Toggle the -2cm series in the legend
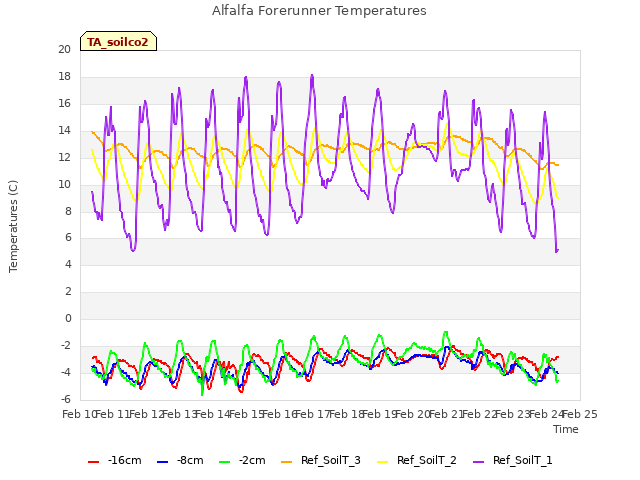 (242, 460)
